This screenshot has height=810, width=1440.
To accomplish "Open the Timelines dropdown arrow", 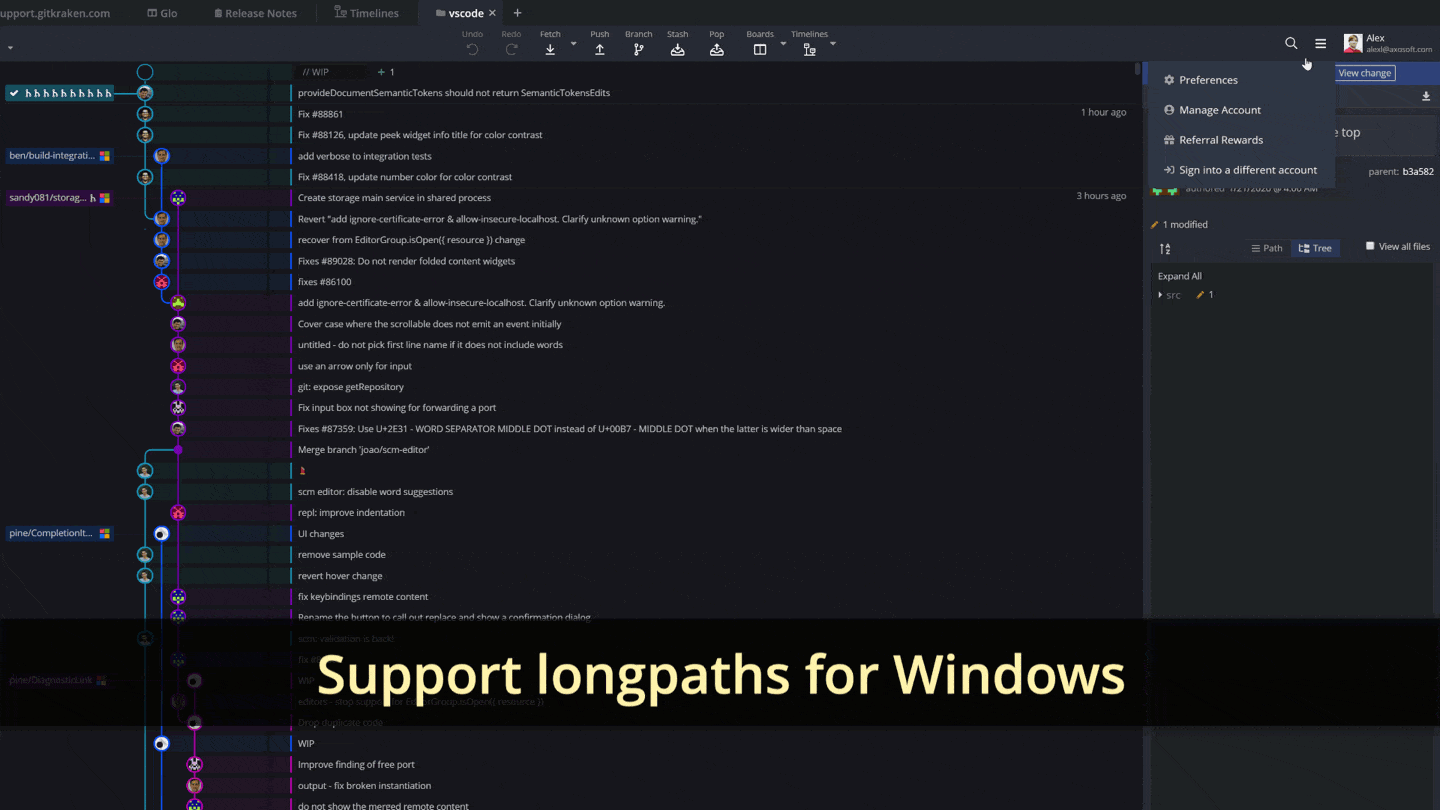I will [833, 44].
